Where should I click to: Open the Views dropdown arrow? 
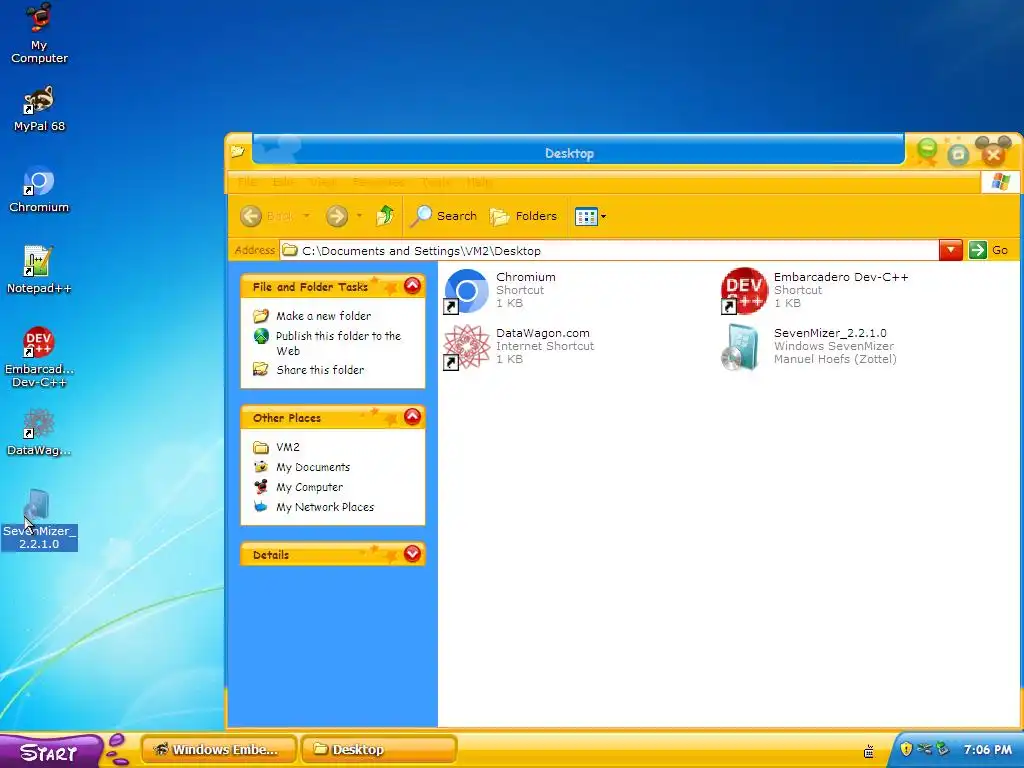603,216
